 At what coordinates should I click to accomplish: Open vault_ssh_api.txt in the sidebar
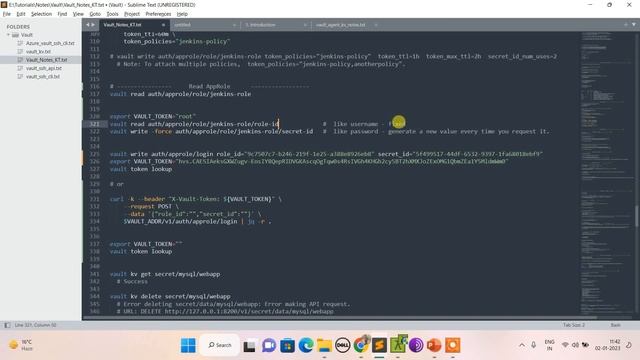click(44, 68)
